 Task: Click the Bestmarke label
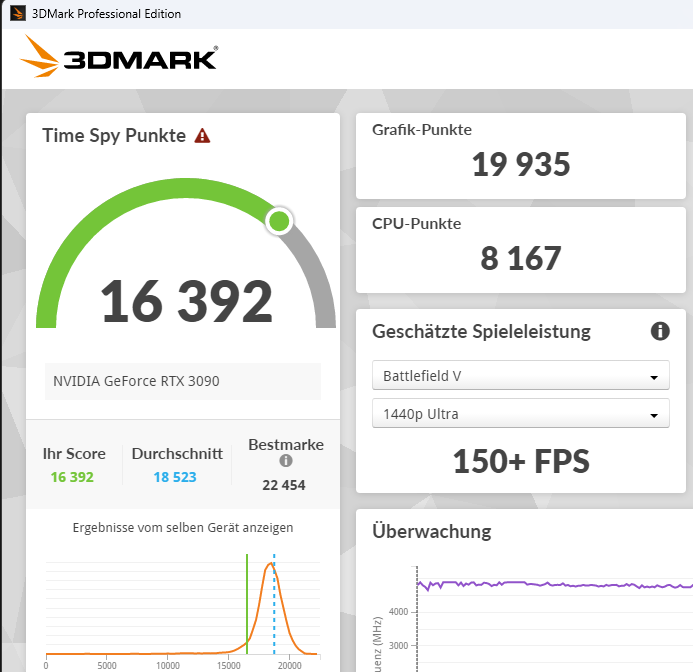point(286,444)
